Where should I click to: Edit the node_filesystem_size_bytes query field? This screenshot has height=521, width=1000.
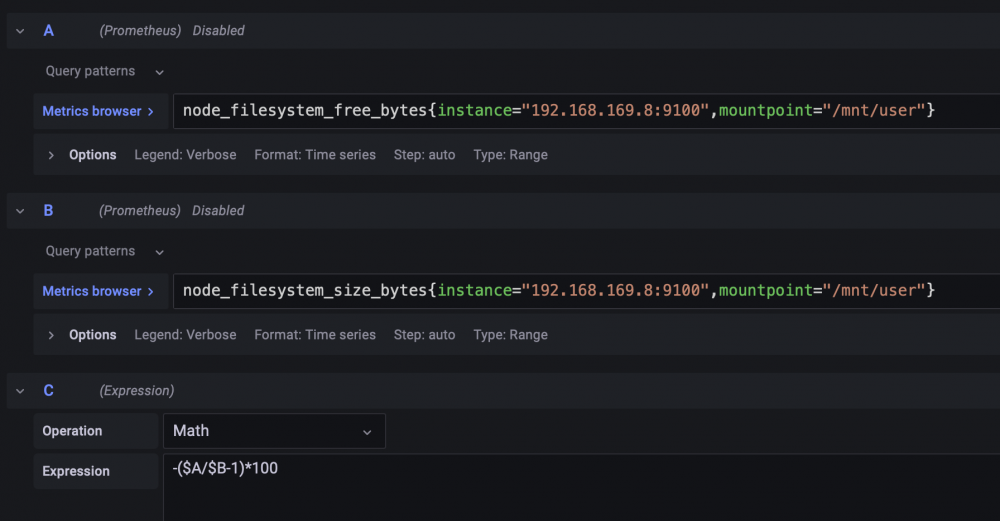(586, 291)
